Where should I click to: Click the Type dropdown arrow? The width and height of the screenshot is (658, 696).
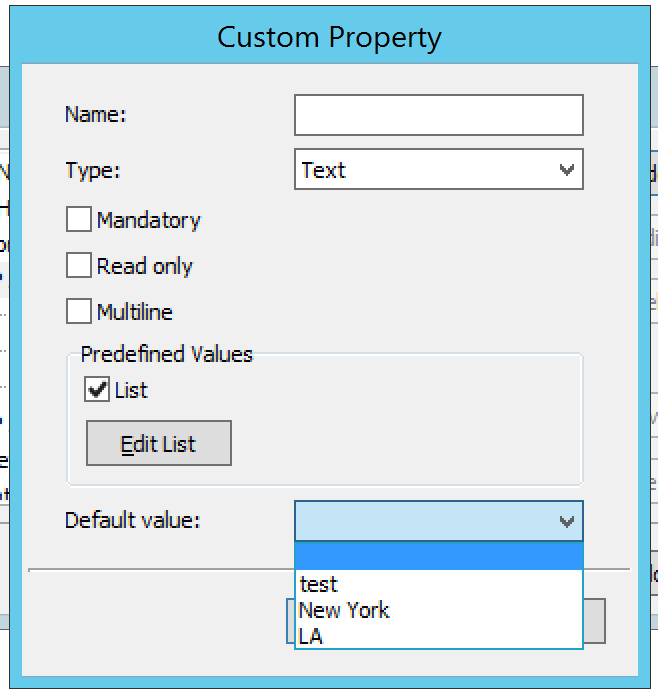[x=567, y=170]
